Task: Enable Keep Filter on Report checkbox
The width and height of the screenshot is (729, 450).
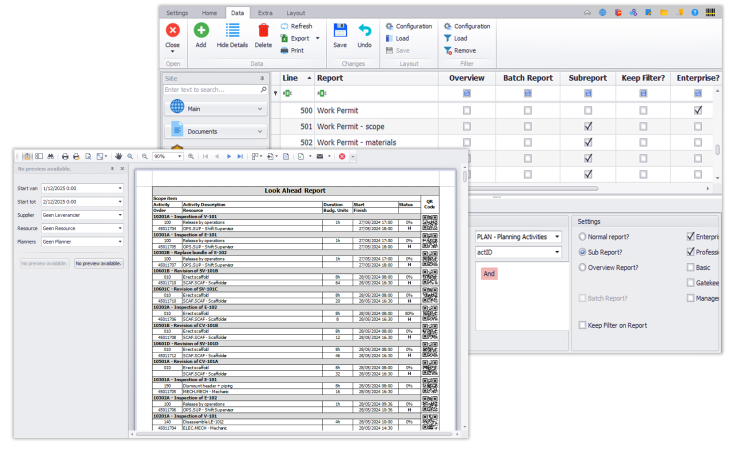Action: click(x=583, y=325)
